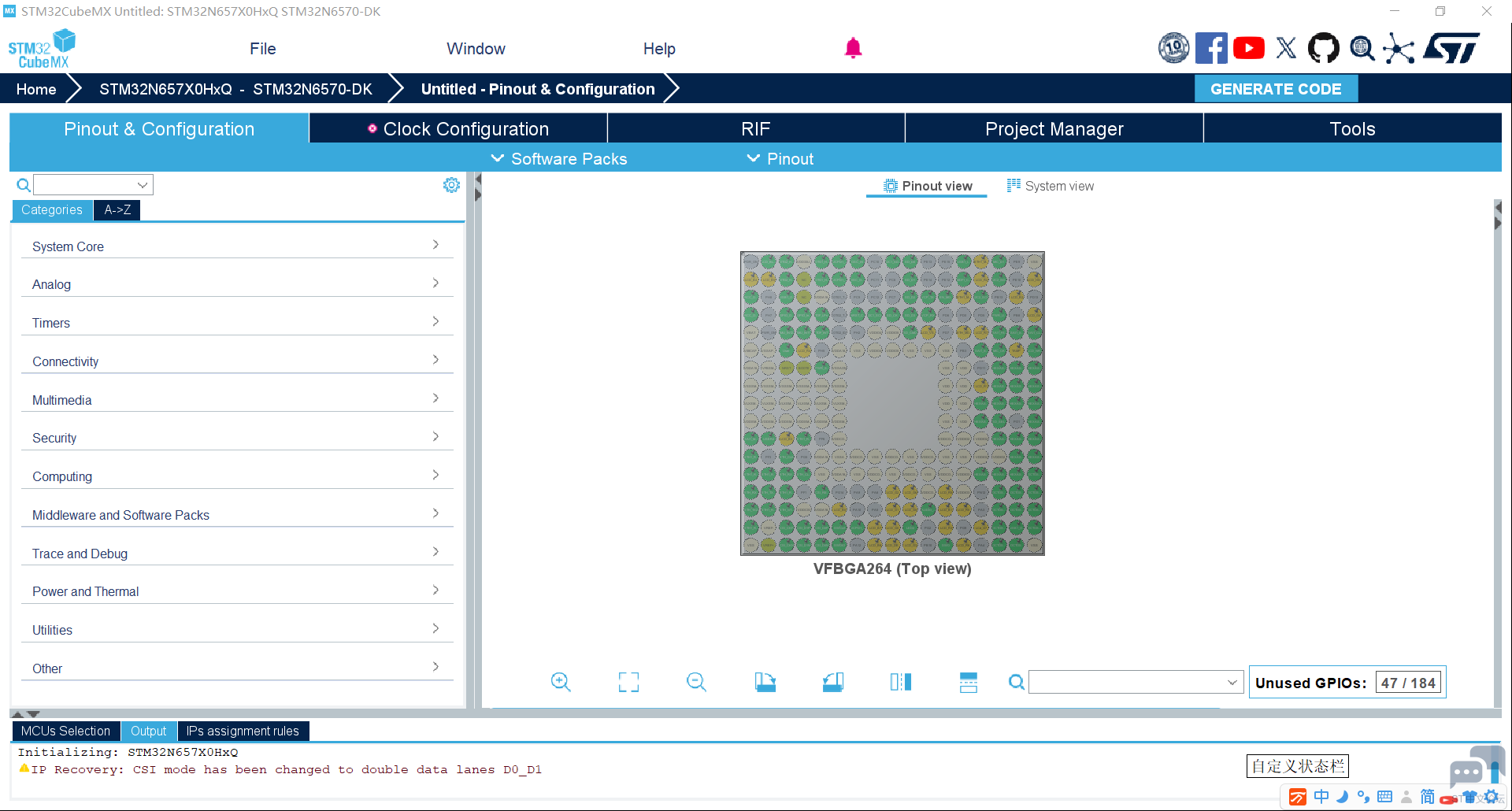Open the ST Facebook page icon

1211,48
